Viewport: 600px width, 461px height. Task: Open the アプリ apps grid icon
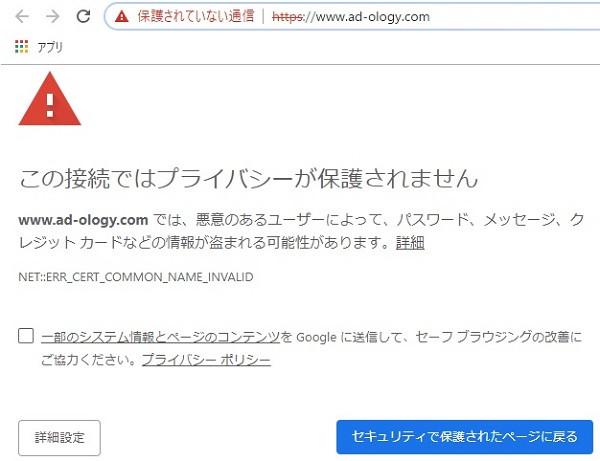(21, 47)
